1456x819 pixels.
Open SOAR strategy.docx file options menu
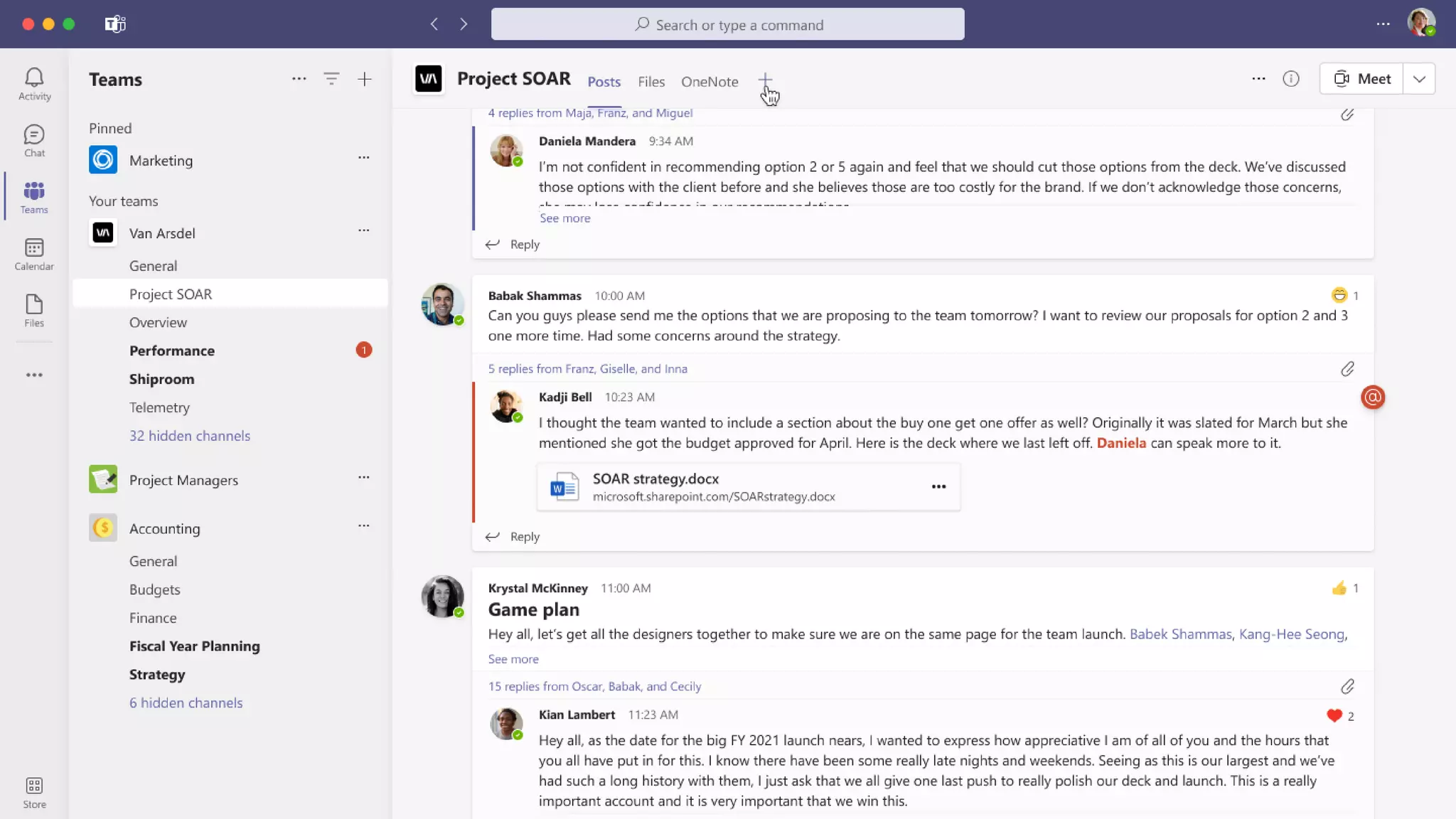[938, 486]
